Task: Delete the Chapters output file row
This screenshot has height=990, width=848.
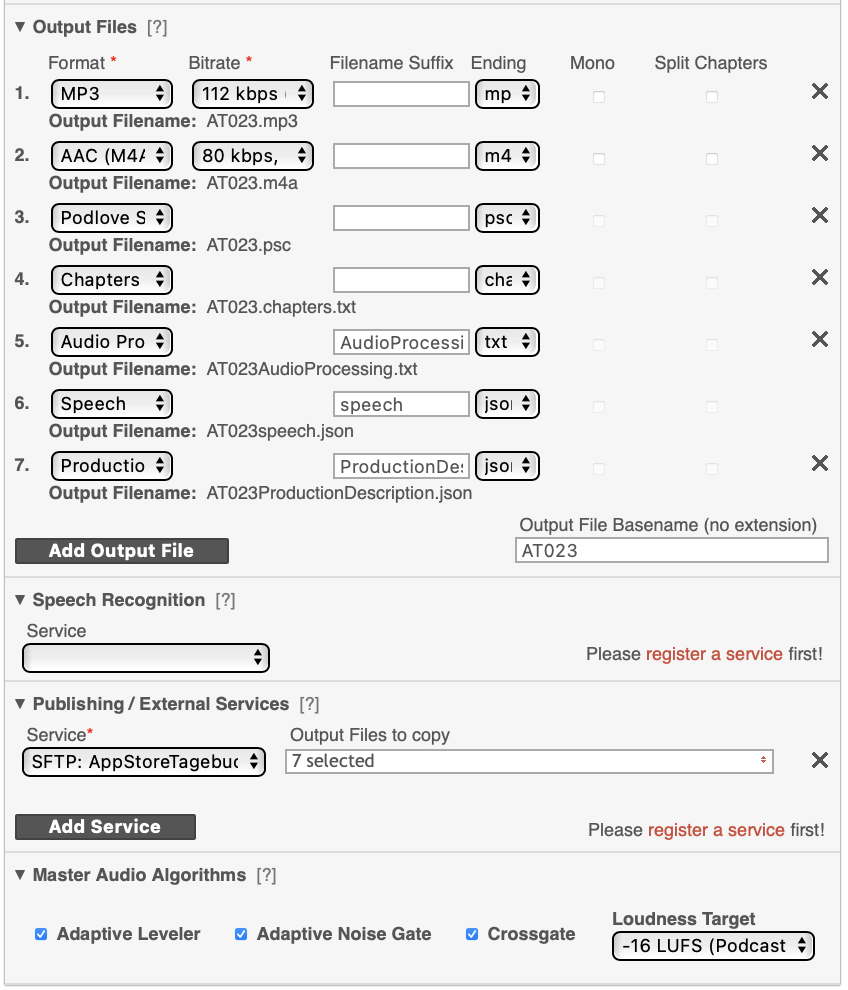Action: click(x=820, y=277)
